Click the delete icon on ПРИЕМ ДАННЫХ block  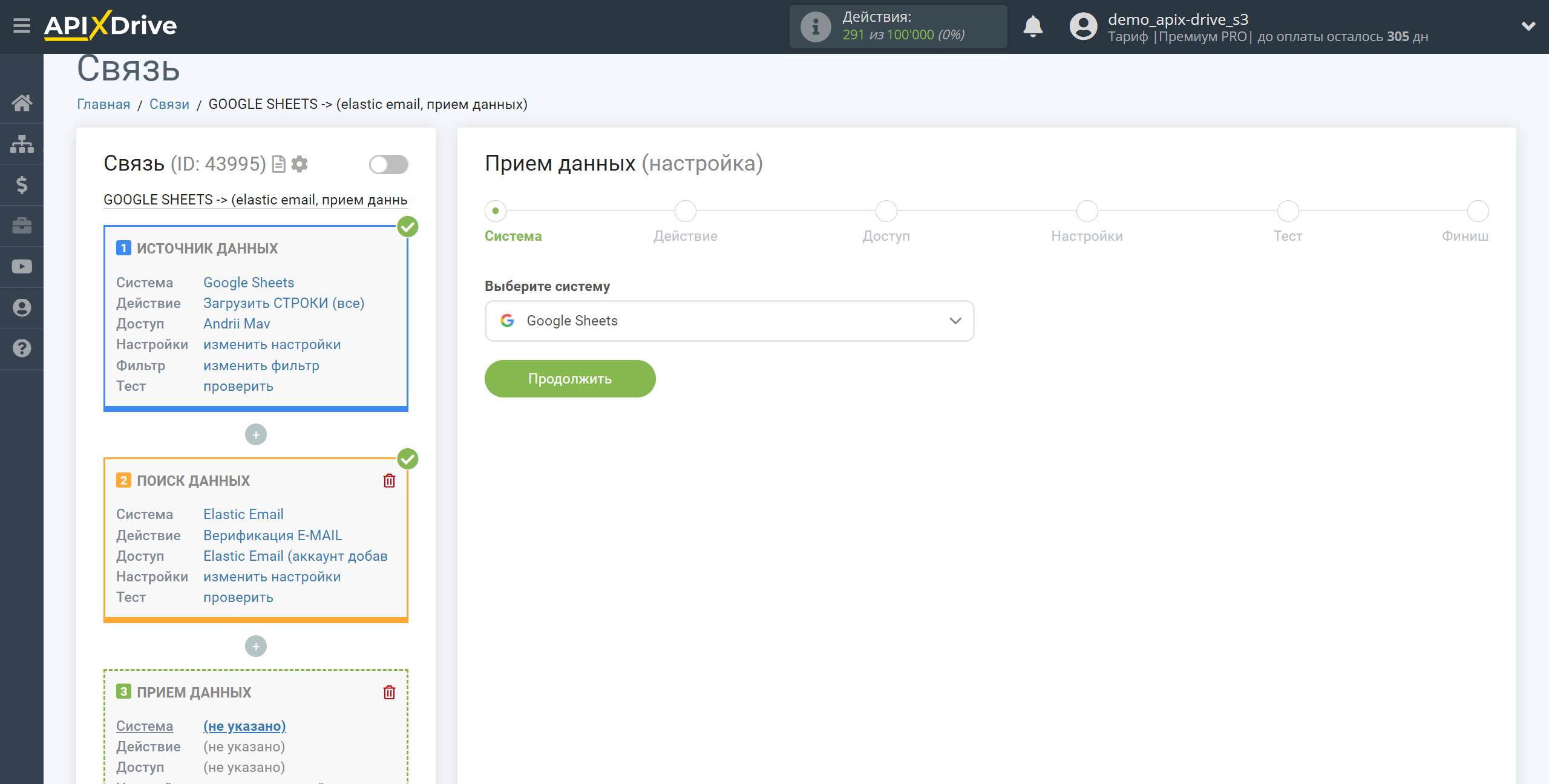click(x=389, y=691)
